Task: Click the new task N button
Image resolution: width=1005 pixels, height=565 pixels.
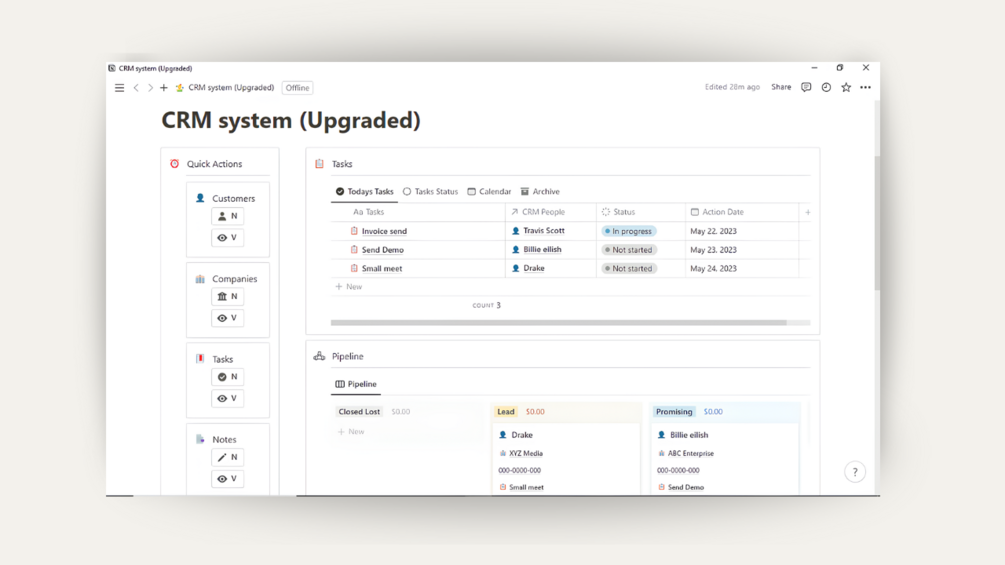Action: click(228, 377)
